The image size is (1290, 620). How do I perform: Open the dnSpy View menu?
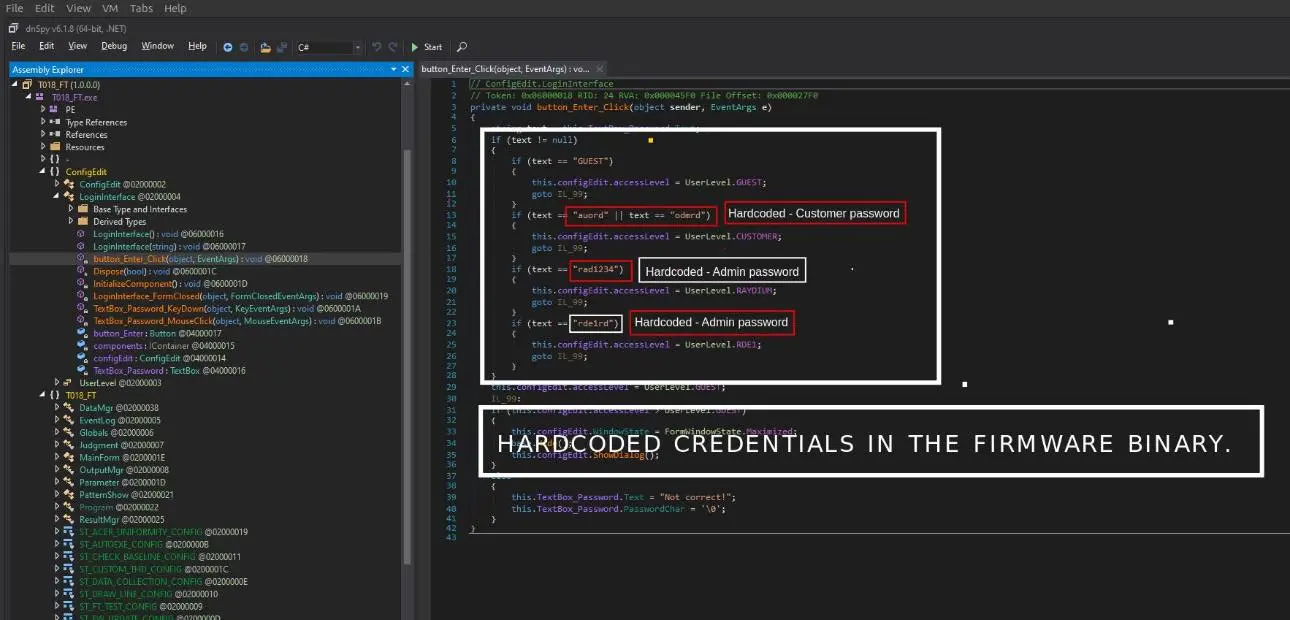(78, 46)
